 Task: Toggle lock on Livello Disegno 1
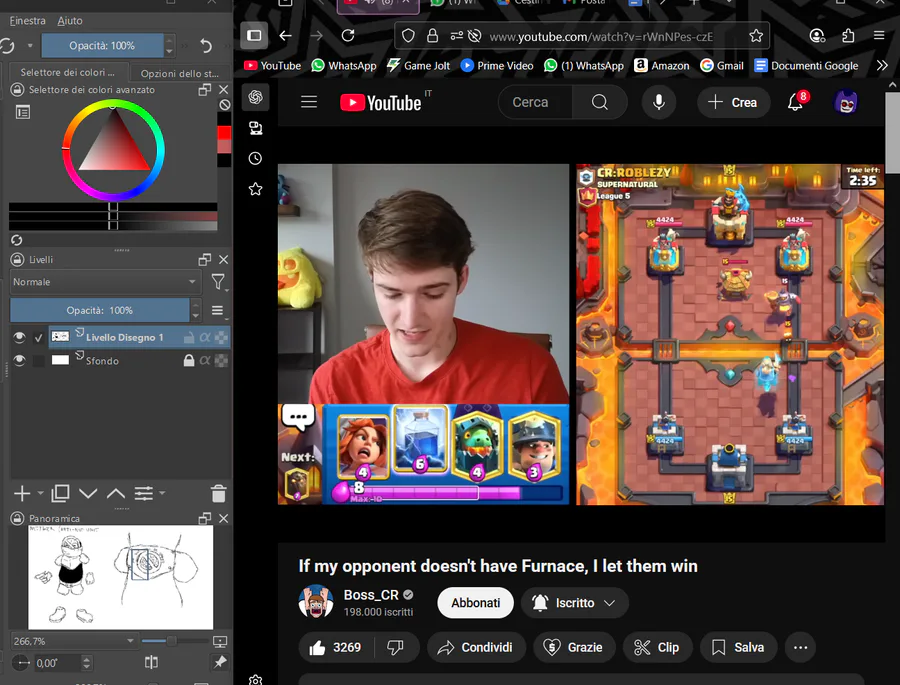(188, 338)
